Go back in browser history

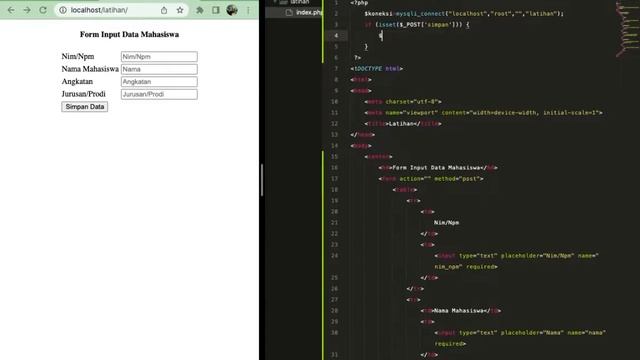click(x=11, y=10)
